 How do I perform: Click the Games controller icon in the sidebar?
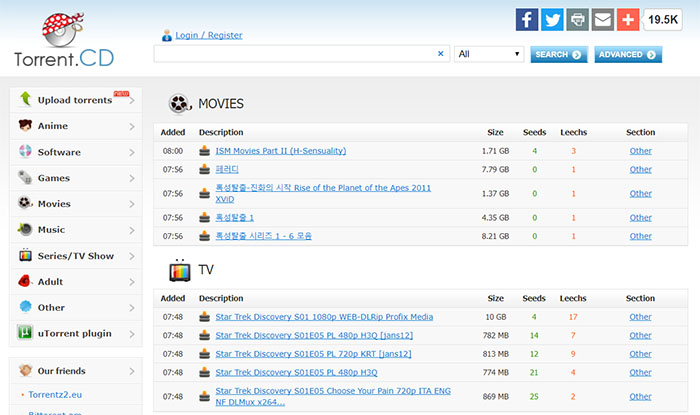point(25,178)
